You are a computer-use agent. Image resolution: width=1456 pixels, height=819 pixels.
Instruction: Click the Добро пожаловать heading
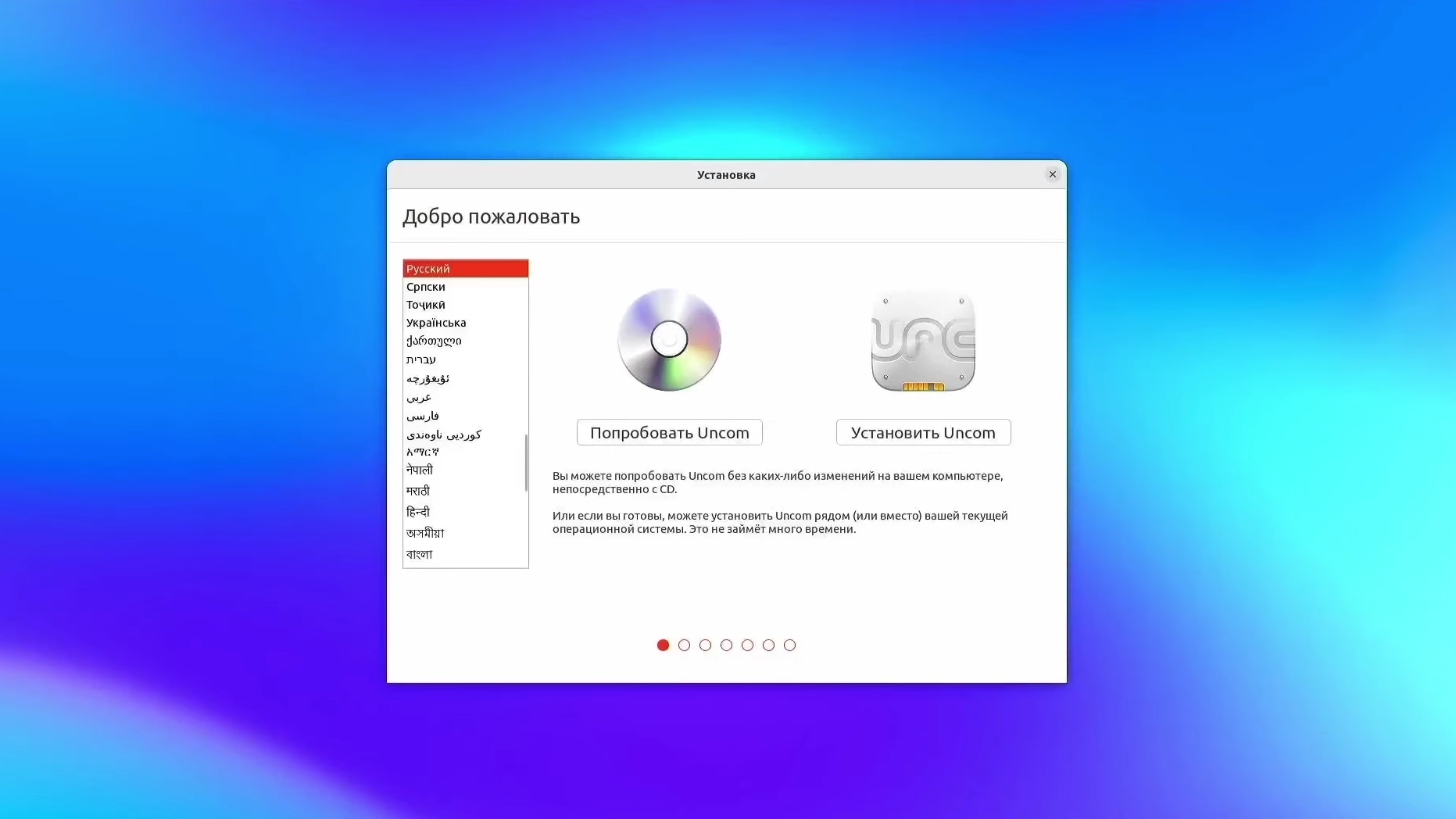pos(491,217)
